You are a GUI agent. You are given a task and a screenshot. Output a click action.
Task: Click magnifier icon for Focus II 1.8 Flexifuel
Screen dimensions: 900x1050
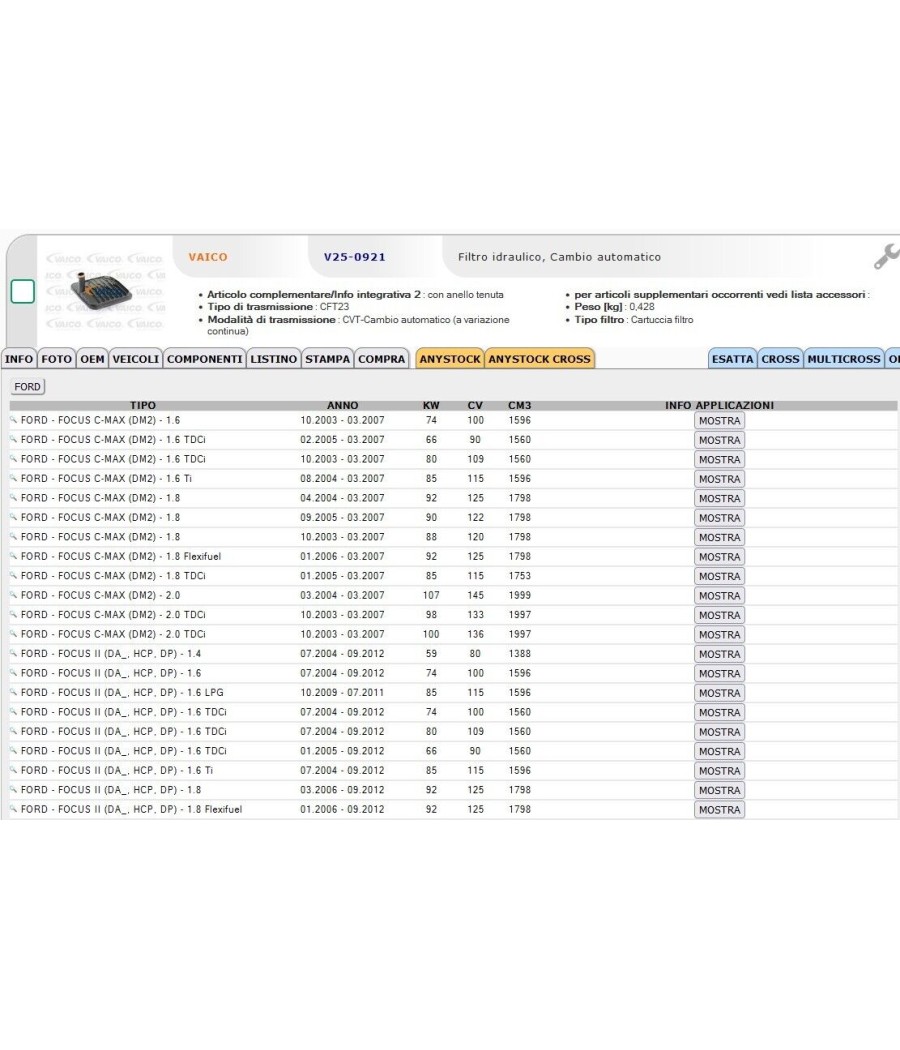13,809
